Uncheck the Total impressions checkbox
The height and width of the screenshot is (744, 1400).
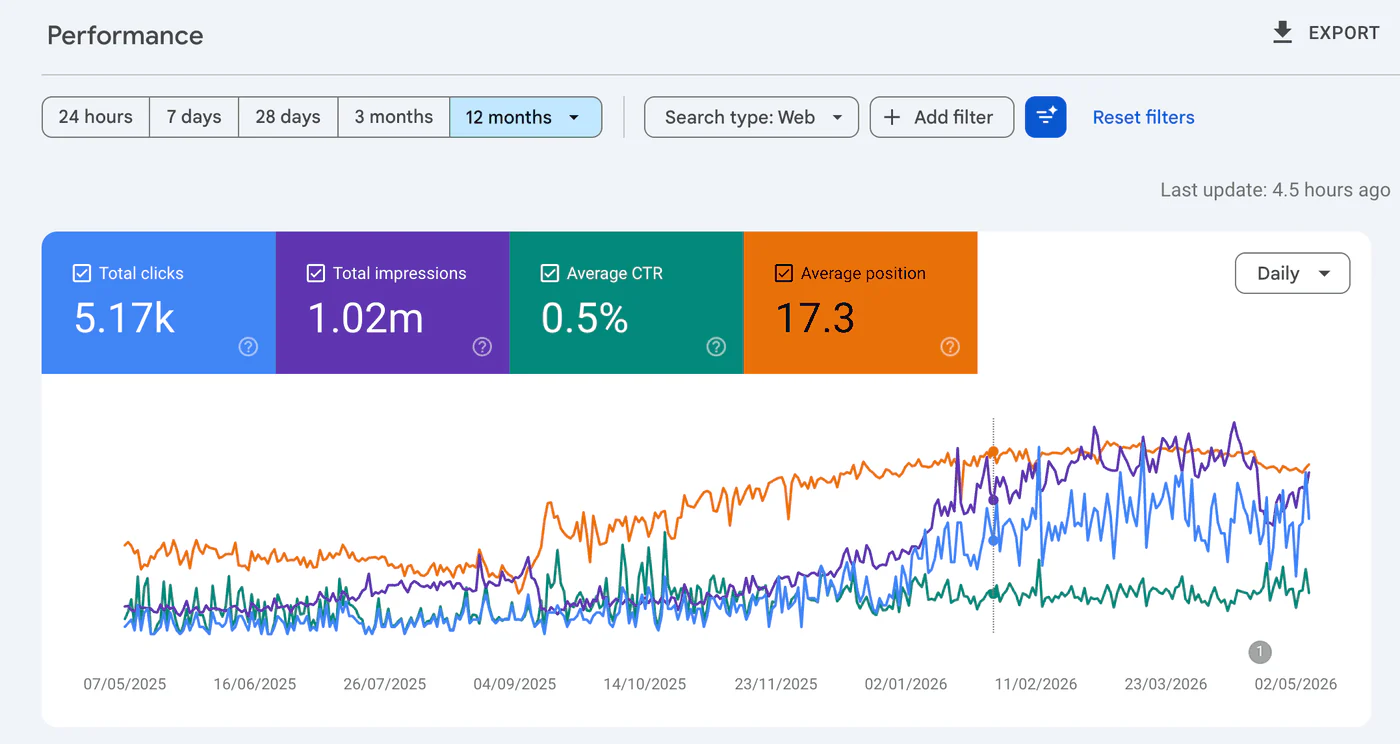tap(316, 273)
